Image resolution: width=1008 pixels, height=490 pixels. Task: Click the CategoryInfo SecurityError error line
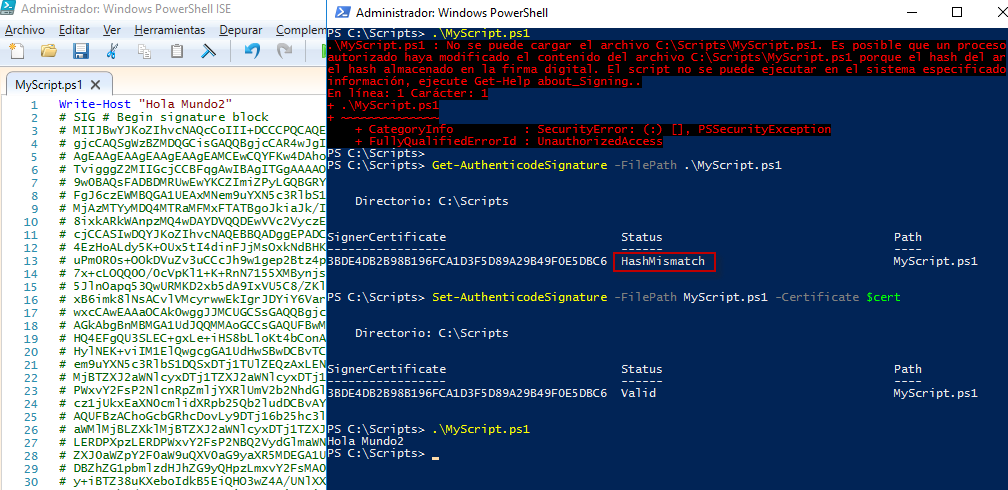pyautogui.click(x=591, y=129)
